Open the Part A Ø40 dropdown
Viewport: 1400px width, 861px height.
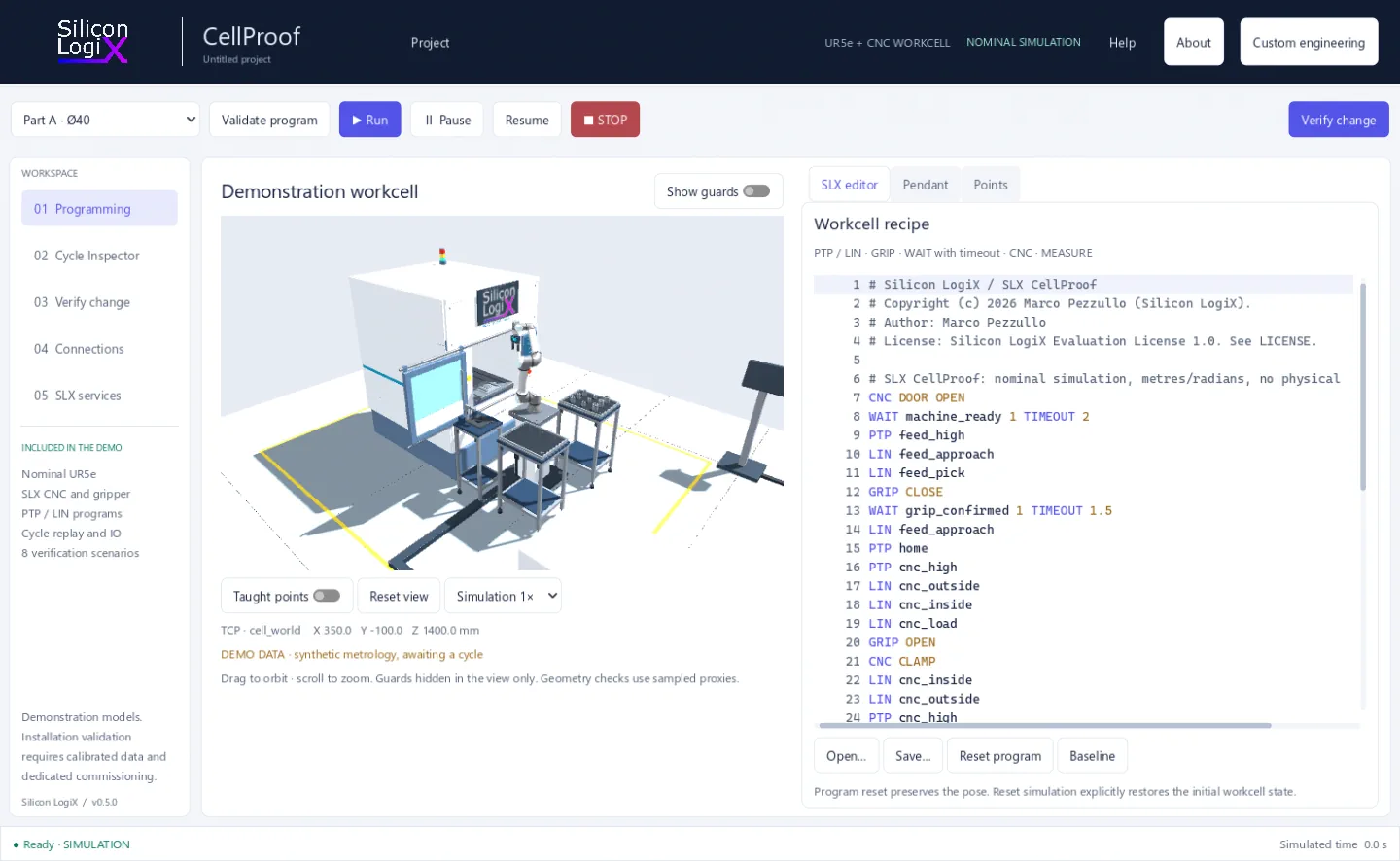(x=105, y=120)
